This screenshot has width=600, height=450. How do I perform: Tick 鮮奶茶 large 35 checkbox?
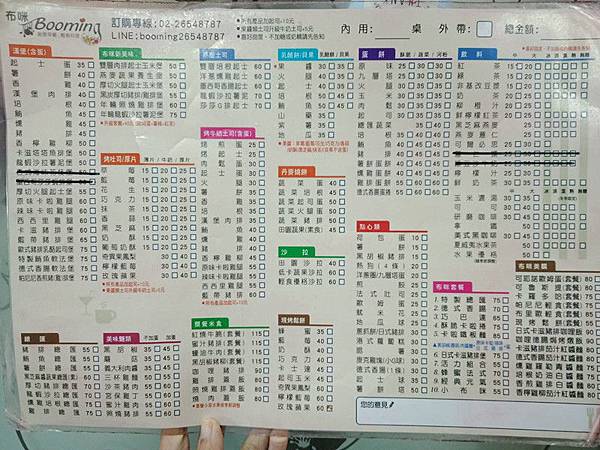[x=537, y=183]
